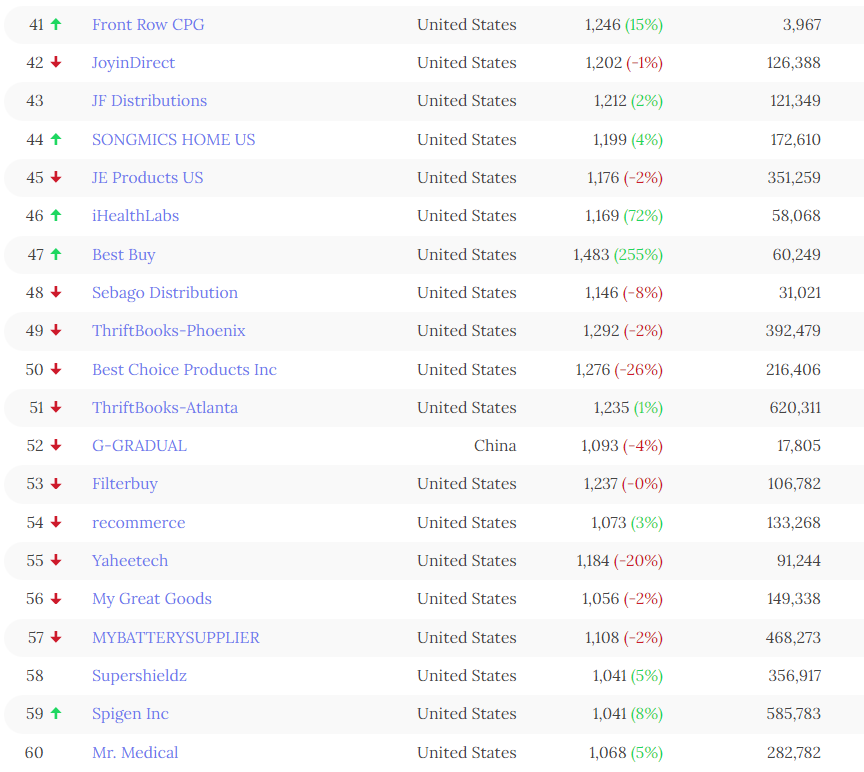Click red down arrow beside rank 48
The height and width of the screenshot is (772, 864).
tap(56, 292)
